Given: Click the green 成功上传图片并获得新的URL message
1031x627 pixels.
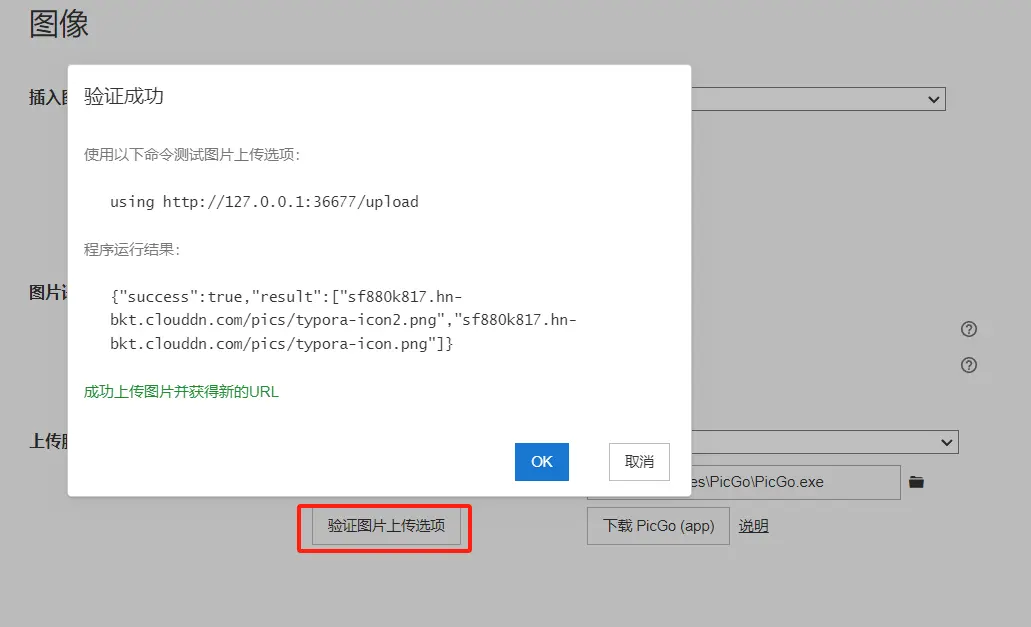Looking at the screenshot, I should coord(181,392).
